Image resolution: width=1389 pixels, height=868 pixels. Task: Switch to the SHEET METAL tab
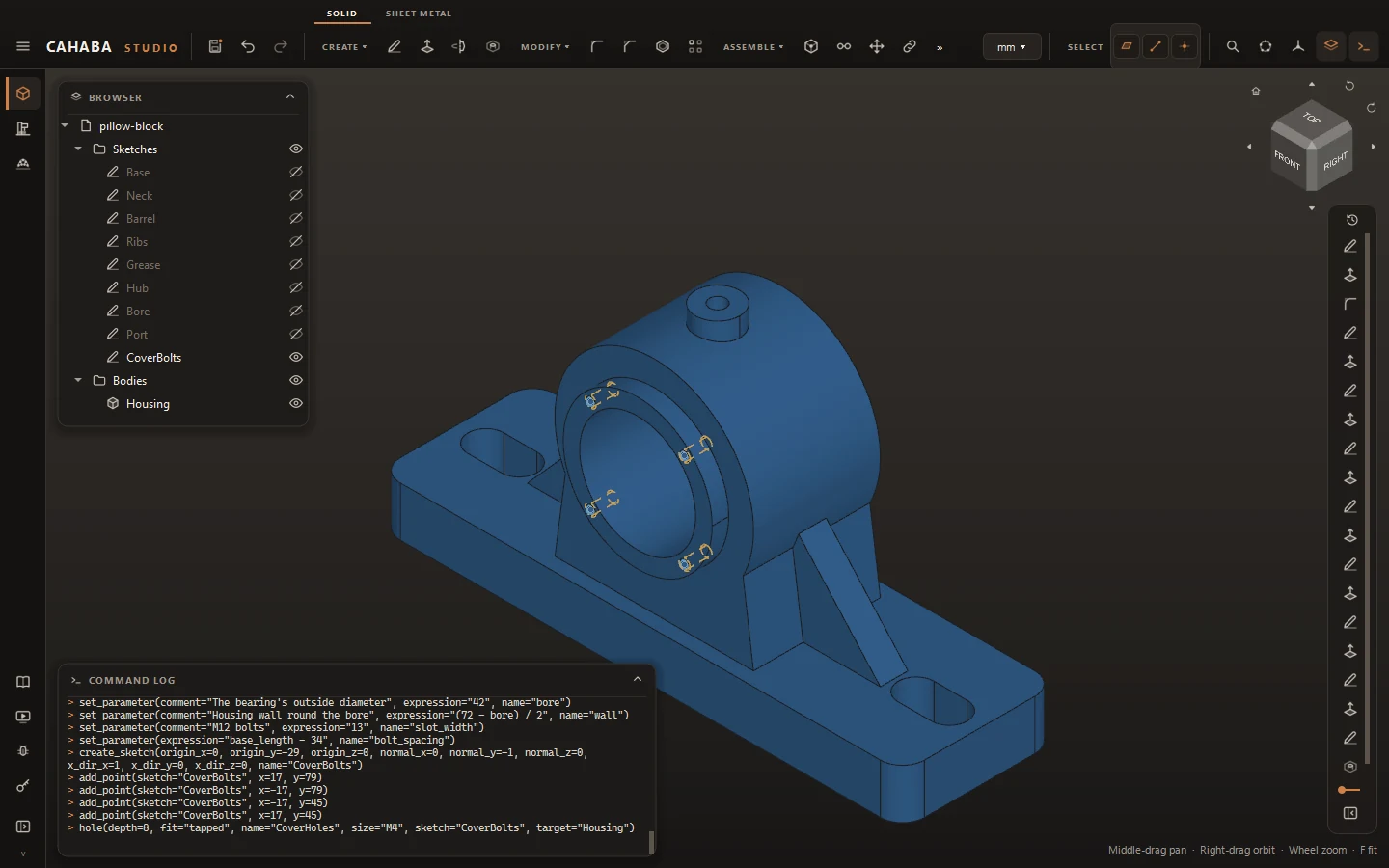point(419,14)
